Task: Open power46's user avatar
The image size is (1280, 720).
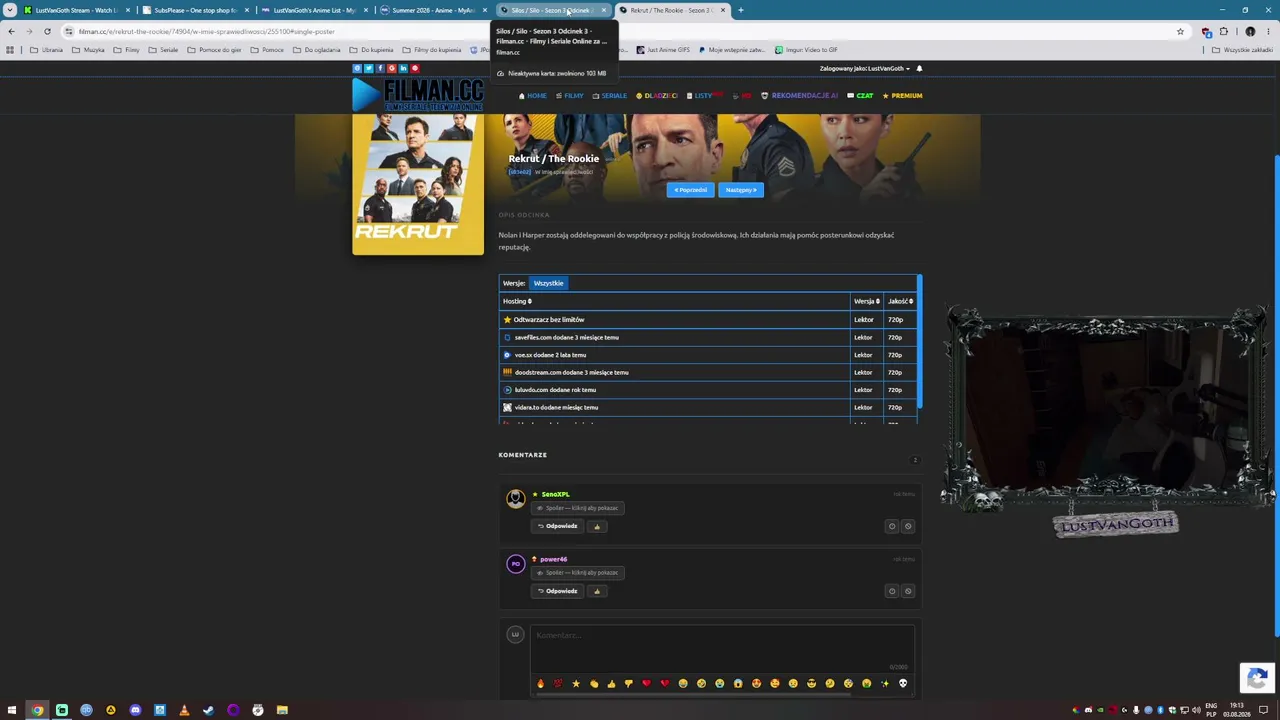Action: coord(515,564)
